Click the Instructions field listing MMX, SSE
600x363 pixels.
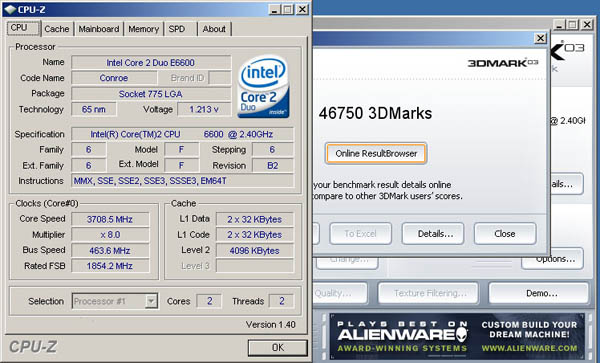(x=183, y=181)
